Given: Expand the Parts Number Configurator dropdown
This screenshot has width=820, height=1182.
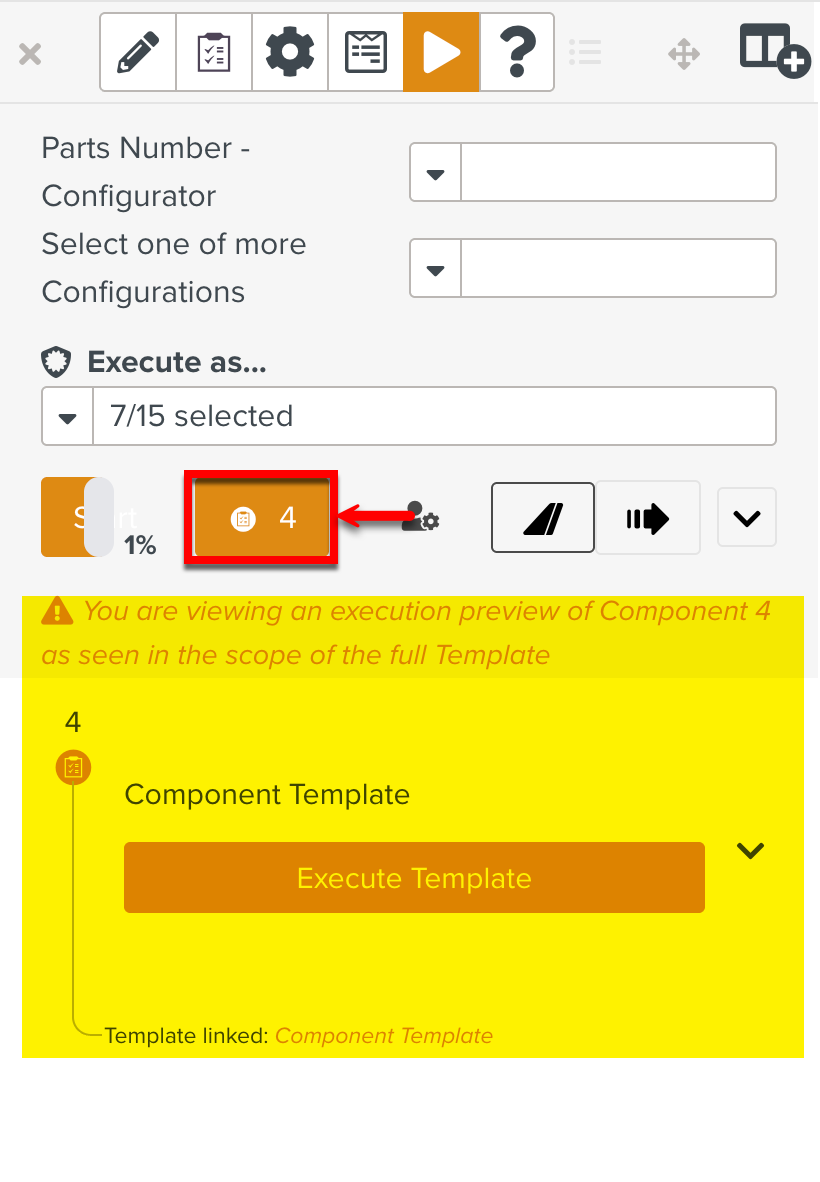Looking at the screenshot, I should click(x=434, y=172).
